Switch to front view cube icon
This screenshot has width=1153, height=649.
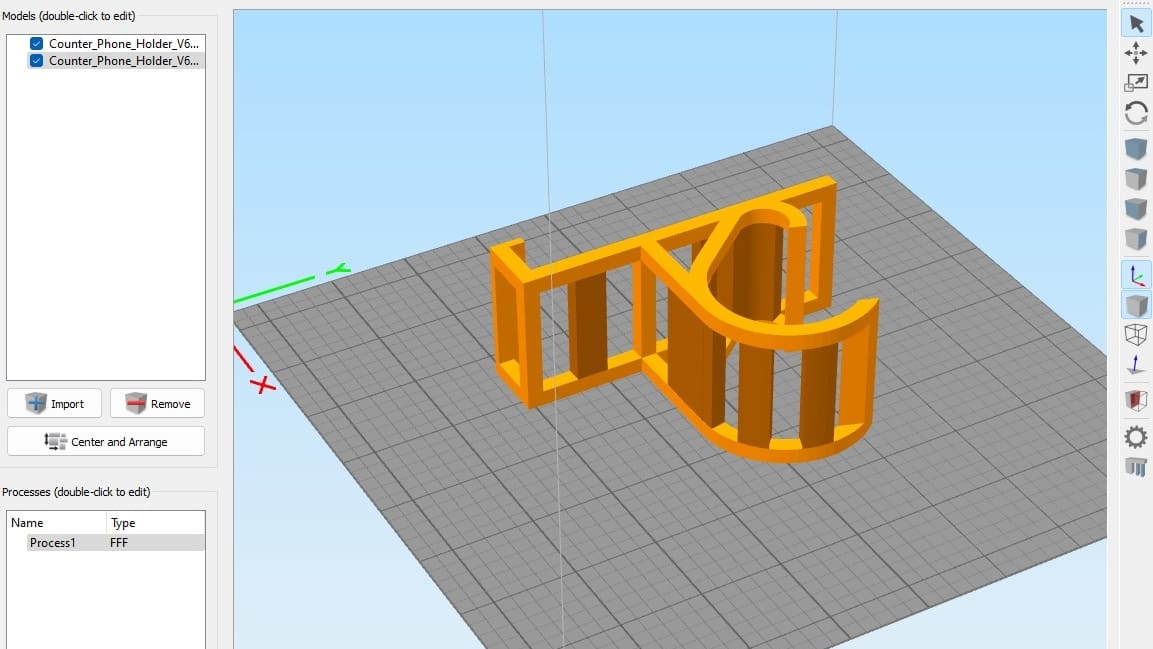tap(1136, 209)
